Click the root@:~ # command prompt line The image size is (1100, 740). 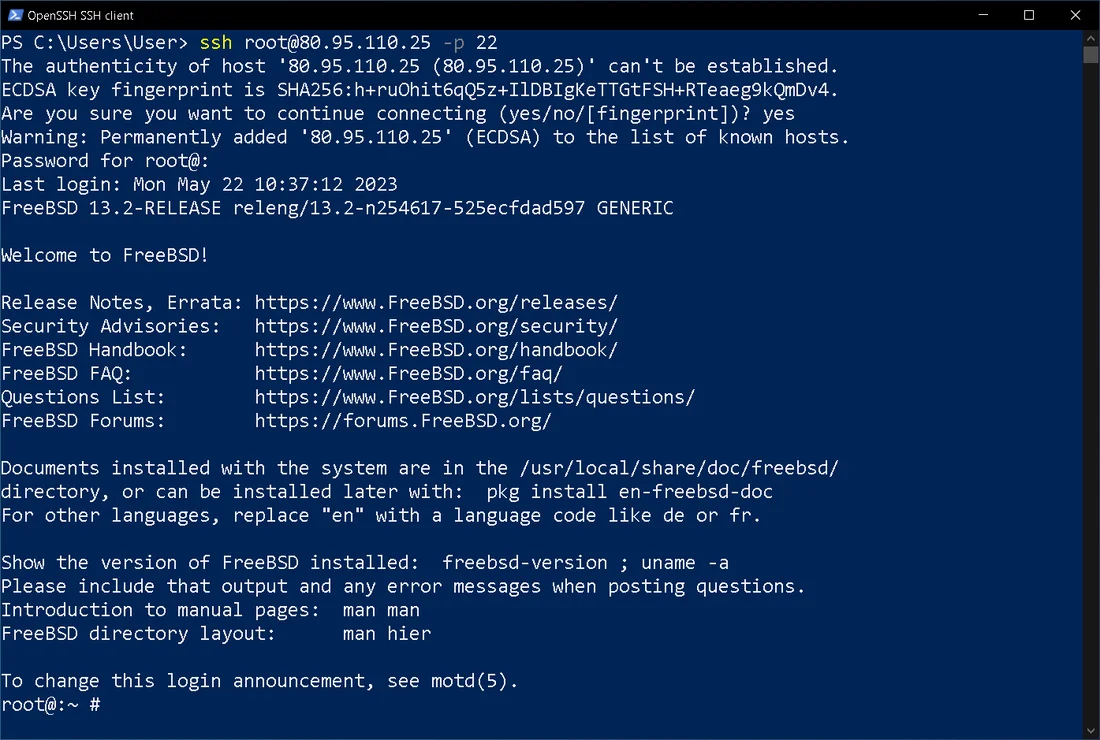(x=50, y=705)
